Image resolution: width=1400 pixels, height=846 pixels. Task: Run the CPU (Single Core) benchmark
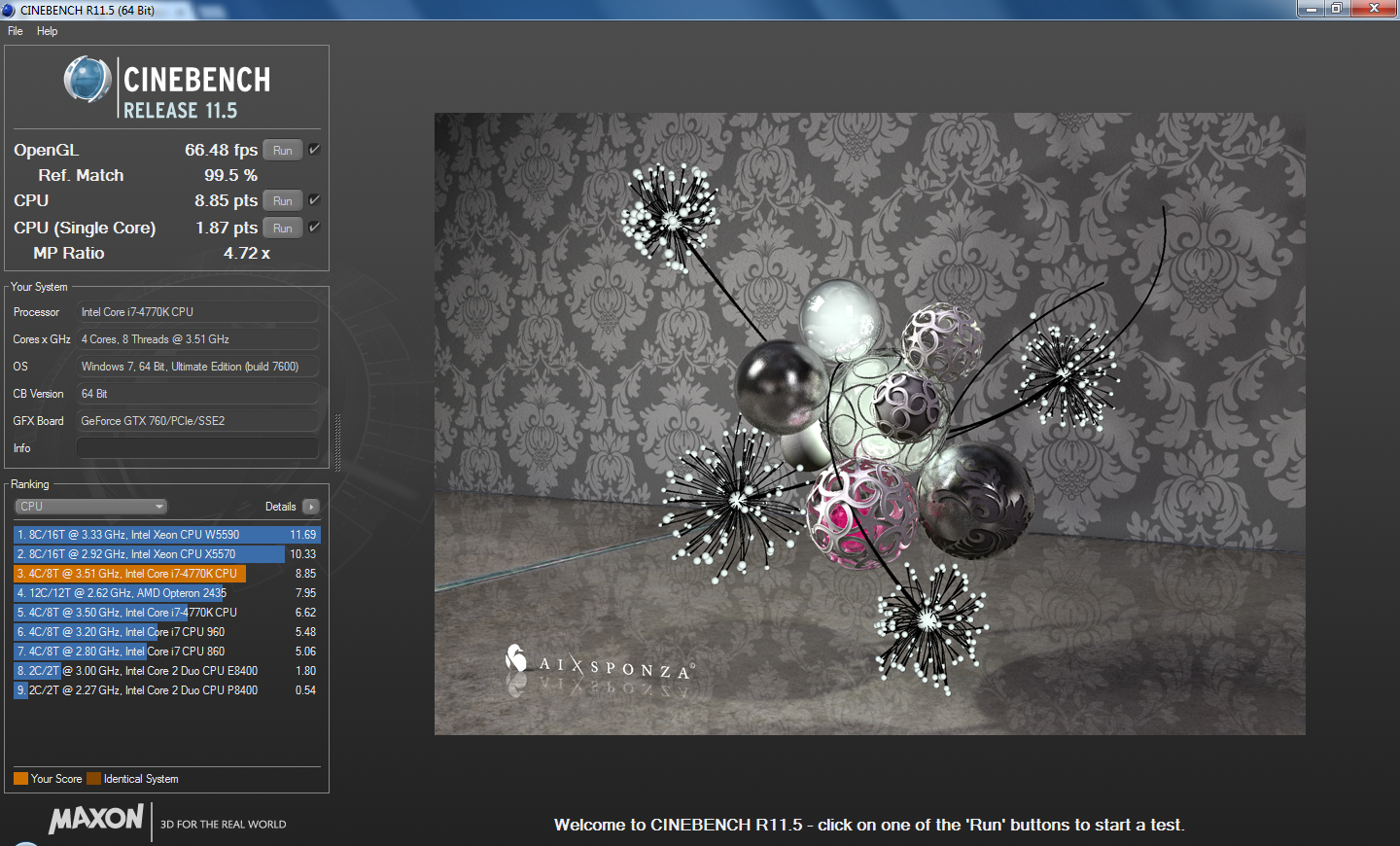click(x=283, y=229)
